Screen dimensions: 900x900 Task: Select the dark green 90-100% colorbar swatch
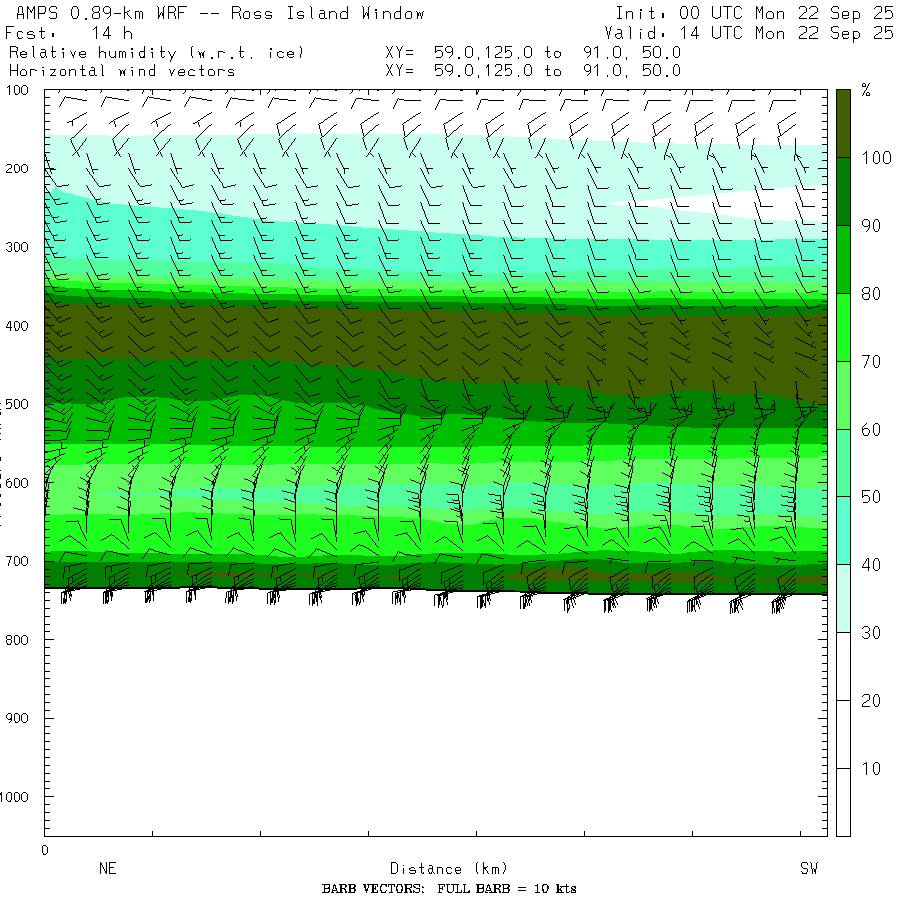pyautogui.click(x=843, y=192)
